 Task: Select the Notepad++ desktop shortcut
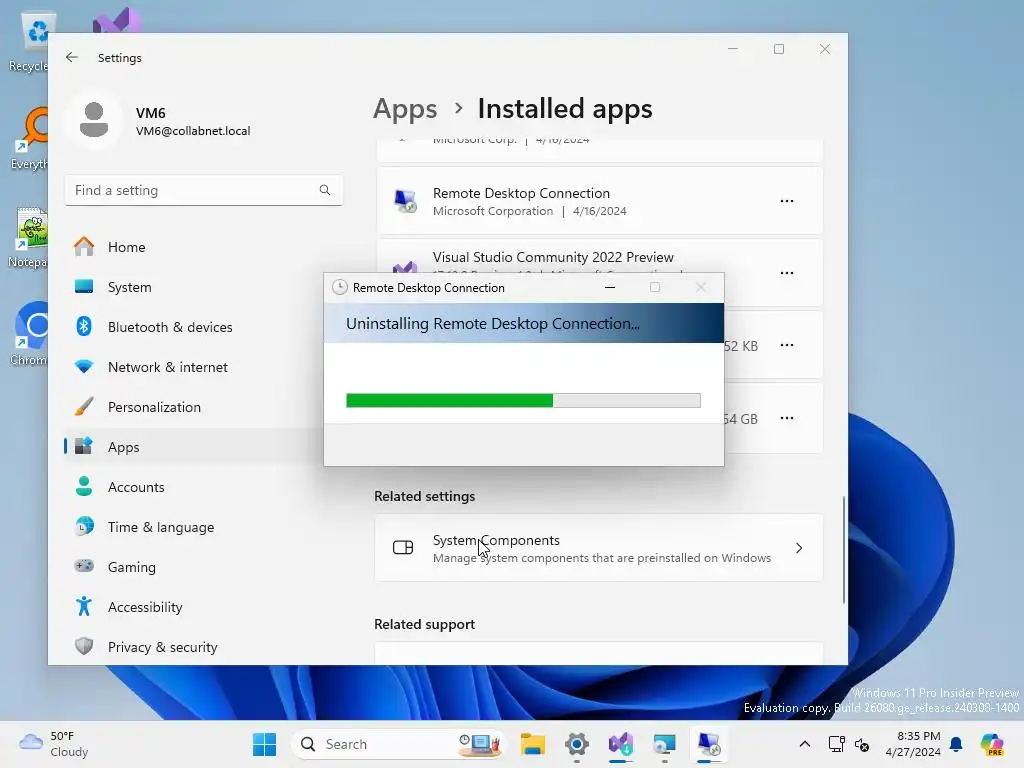click(x=29, y=238)
